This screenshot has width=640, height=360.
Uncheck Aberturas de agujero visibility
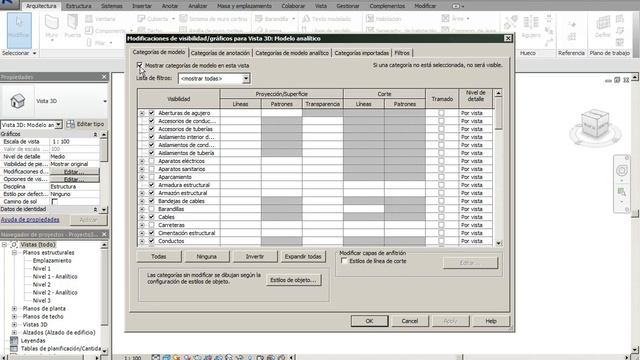(151, 113)
